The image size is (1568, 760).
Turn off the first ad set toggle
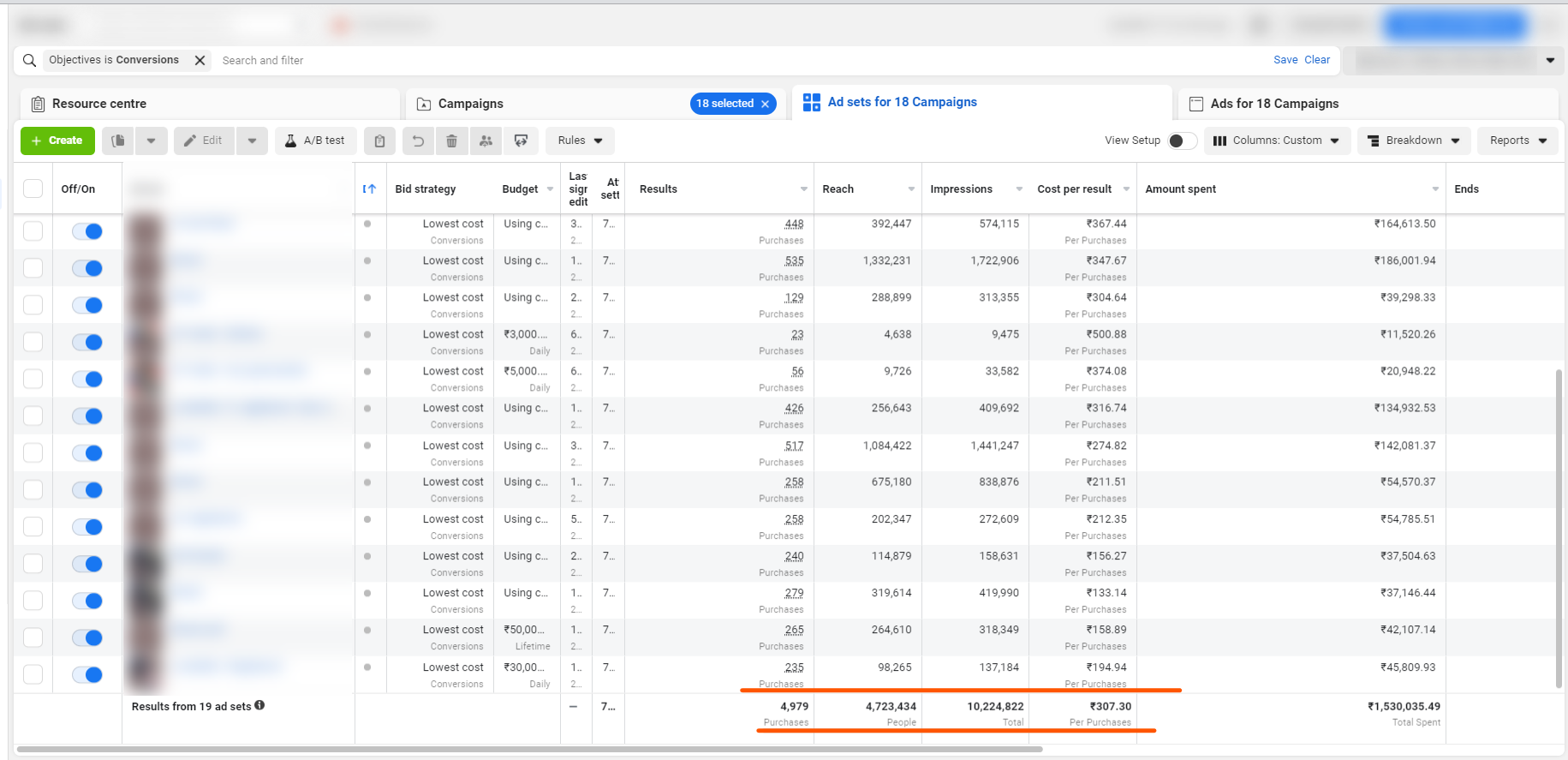[87, 231]
